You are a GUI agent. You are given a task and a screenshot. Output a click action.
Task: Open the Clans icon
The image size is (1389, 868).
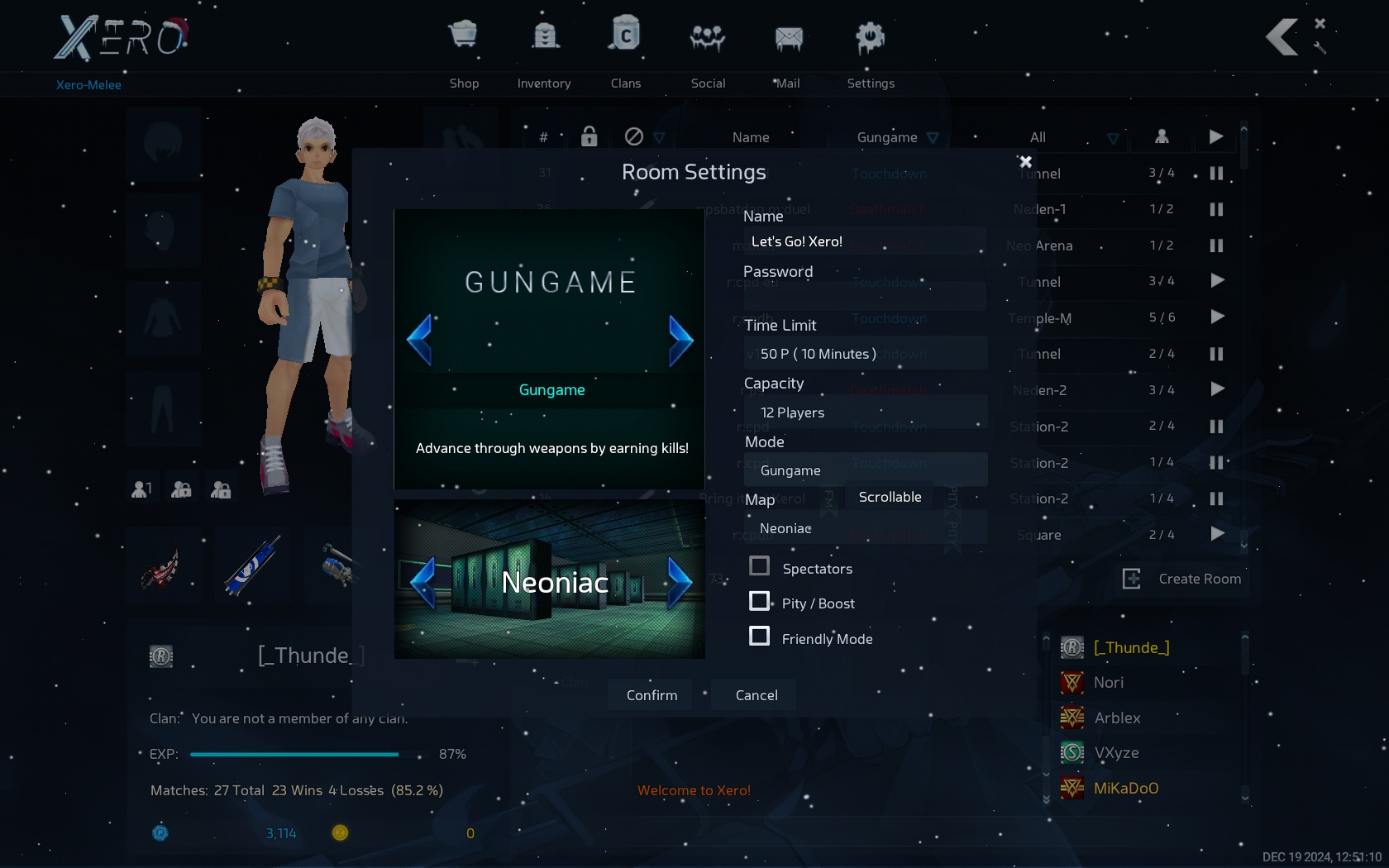625,36
